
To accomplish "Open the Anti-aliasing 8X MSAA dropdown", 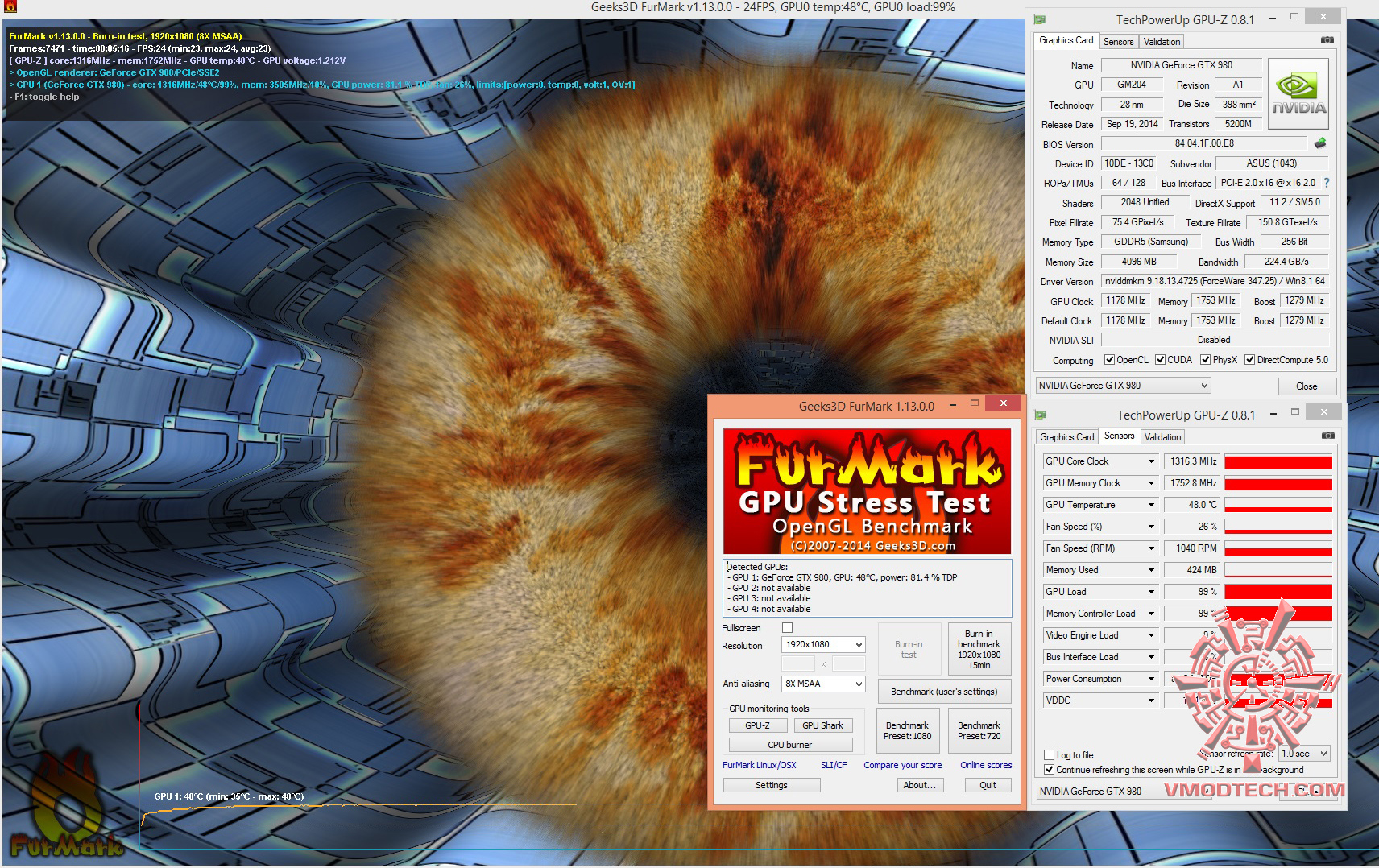I will click(x=823, y=684).
